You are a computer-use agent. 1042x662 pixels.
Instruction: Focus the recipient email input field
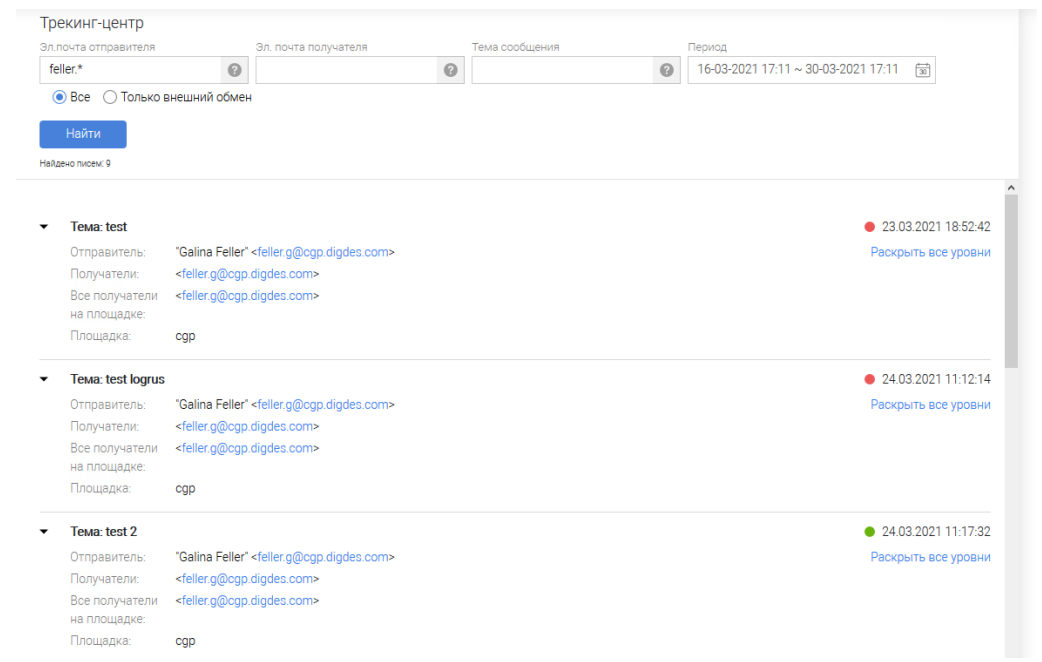click(346, 70)
